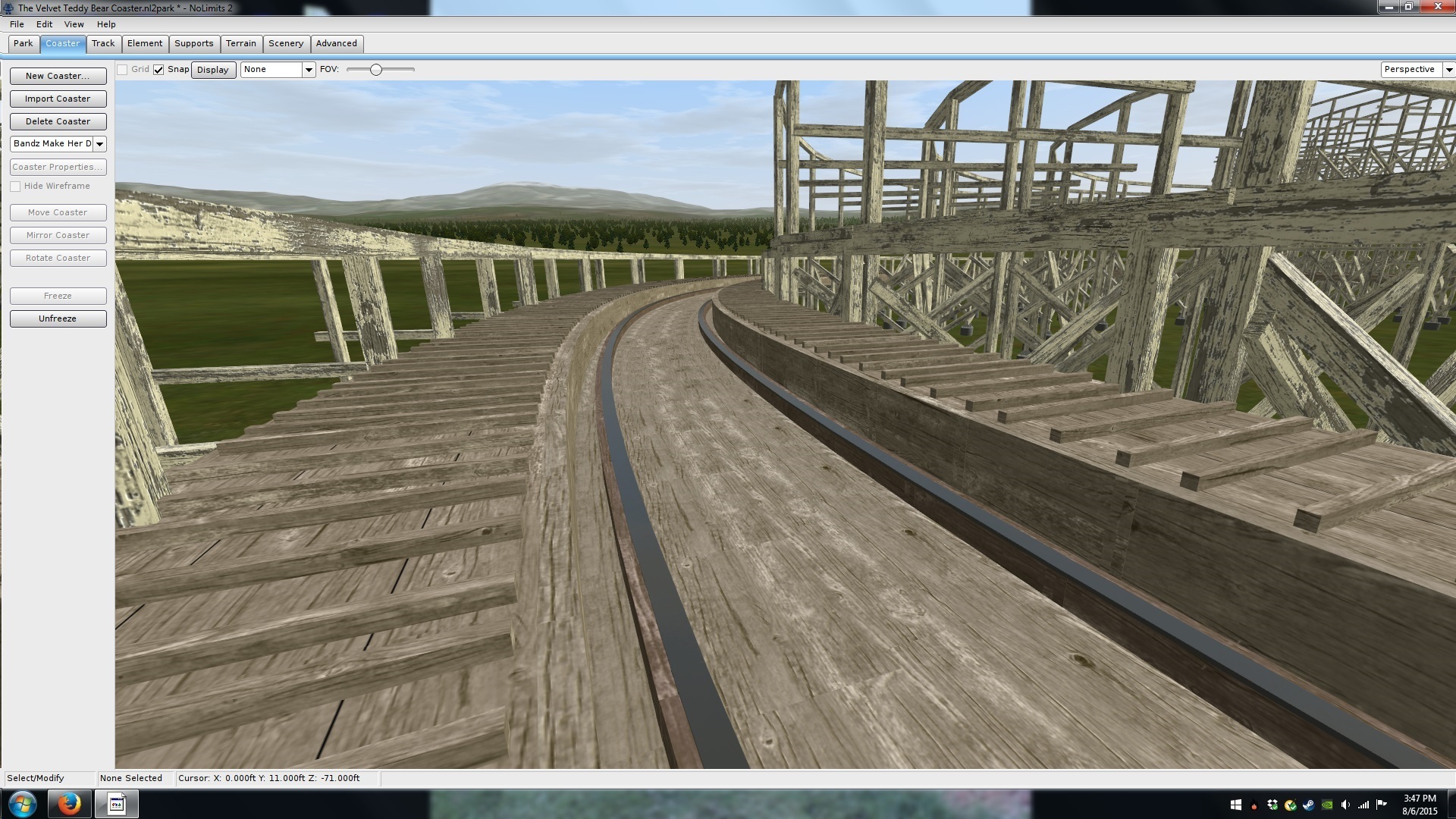Open the Perspective view dropdown
The height and width of the screenshot is (819, 1456).
click(x=1448, y=70)
